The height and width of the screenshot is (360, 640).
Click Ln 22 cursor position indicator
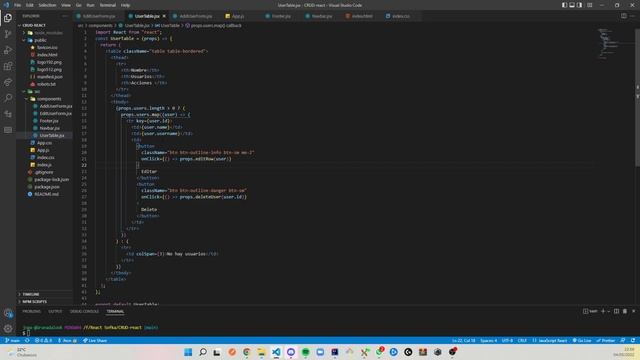pos(464,340)
